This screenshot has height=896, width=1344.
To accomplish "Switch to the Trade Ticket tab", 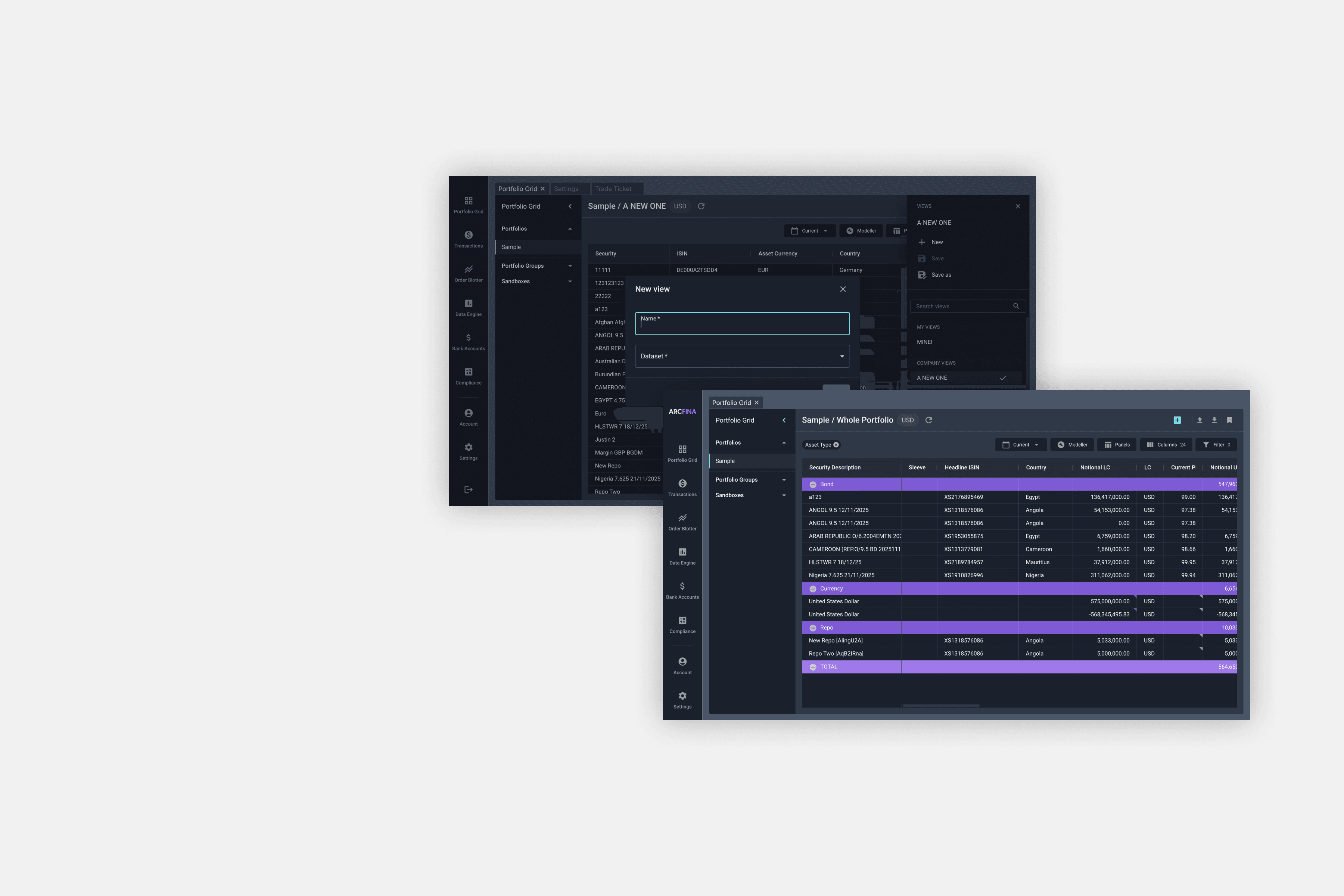I will coord(614,189).
